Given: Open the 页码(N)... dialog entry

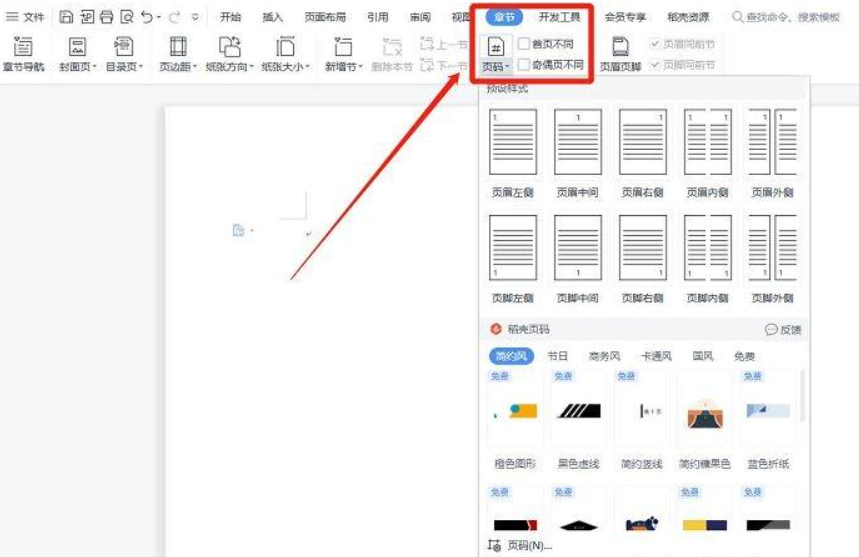Looking at the screenshot, I should coord(519,545).
